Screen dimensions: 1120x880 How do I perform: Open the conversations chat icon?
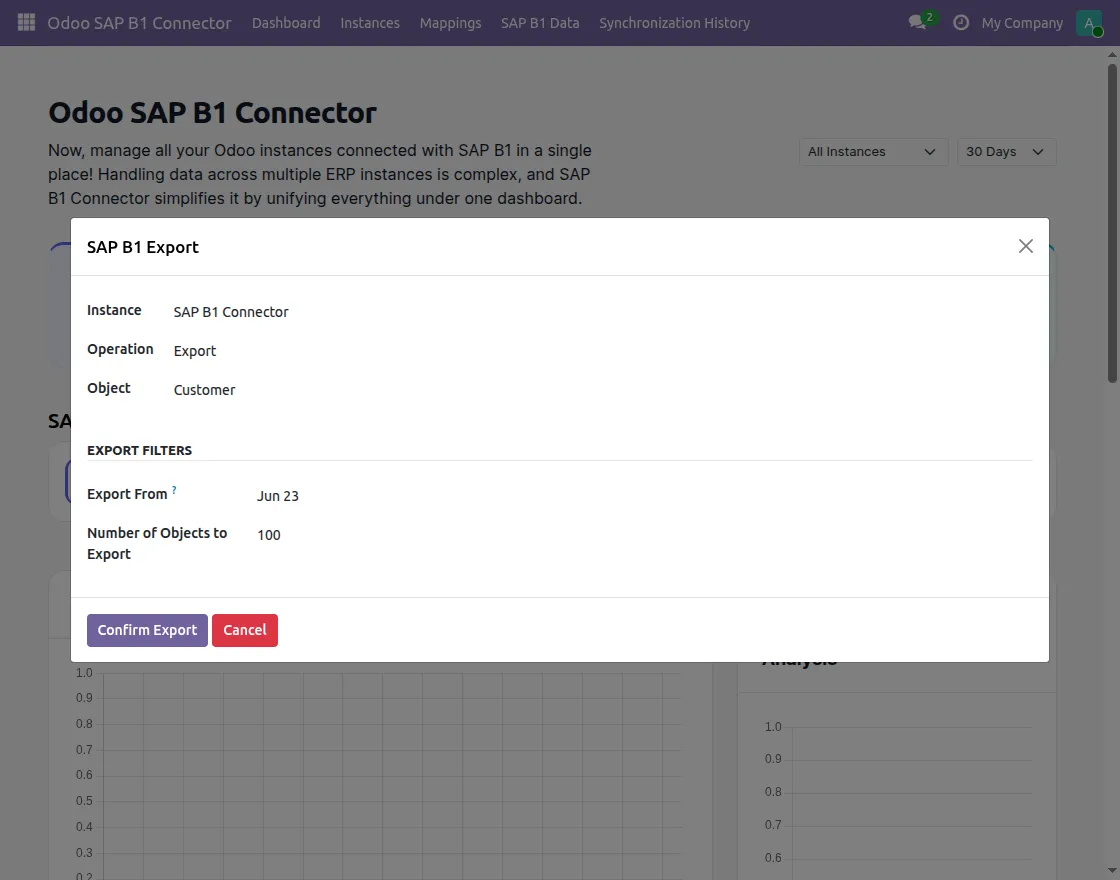917,23
